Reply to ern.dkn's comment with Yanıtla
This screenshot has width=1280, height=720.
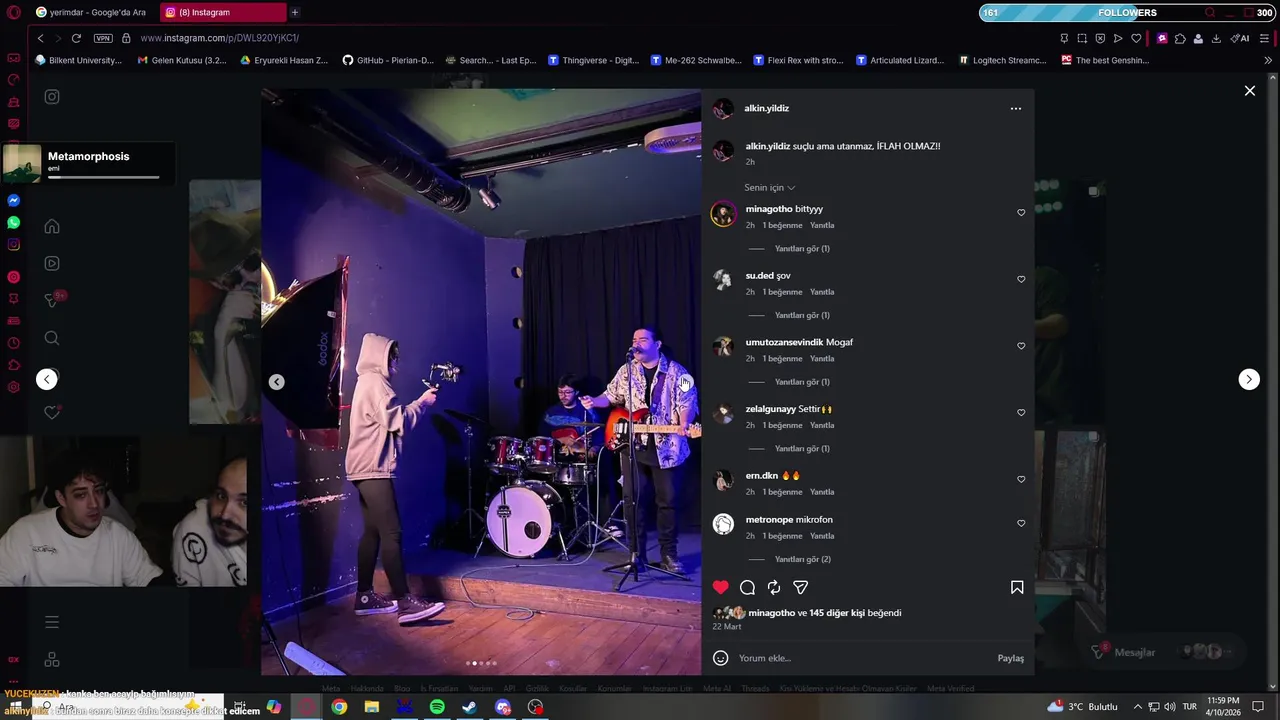click(822, 492)
